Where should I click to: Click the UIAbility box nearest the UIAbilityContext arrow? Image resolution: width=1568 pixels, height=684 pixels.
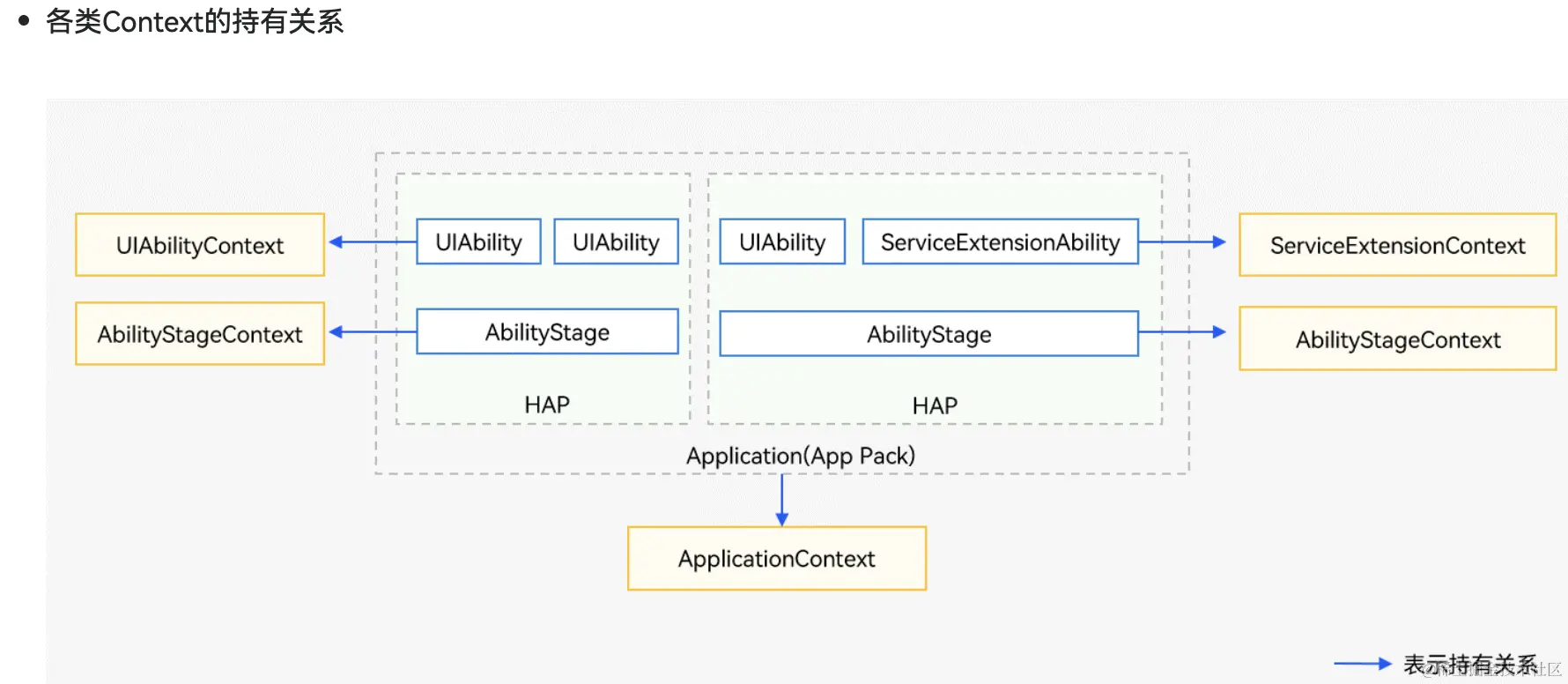pyautogui.click(x=478, y=242)
